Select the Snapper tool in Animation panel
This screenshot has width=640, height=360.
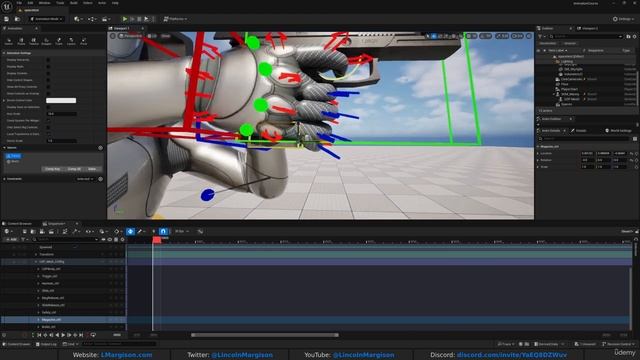click(46, 41)
